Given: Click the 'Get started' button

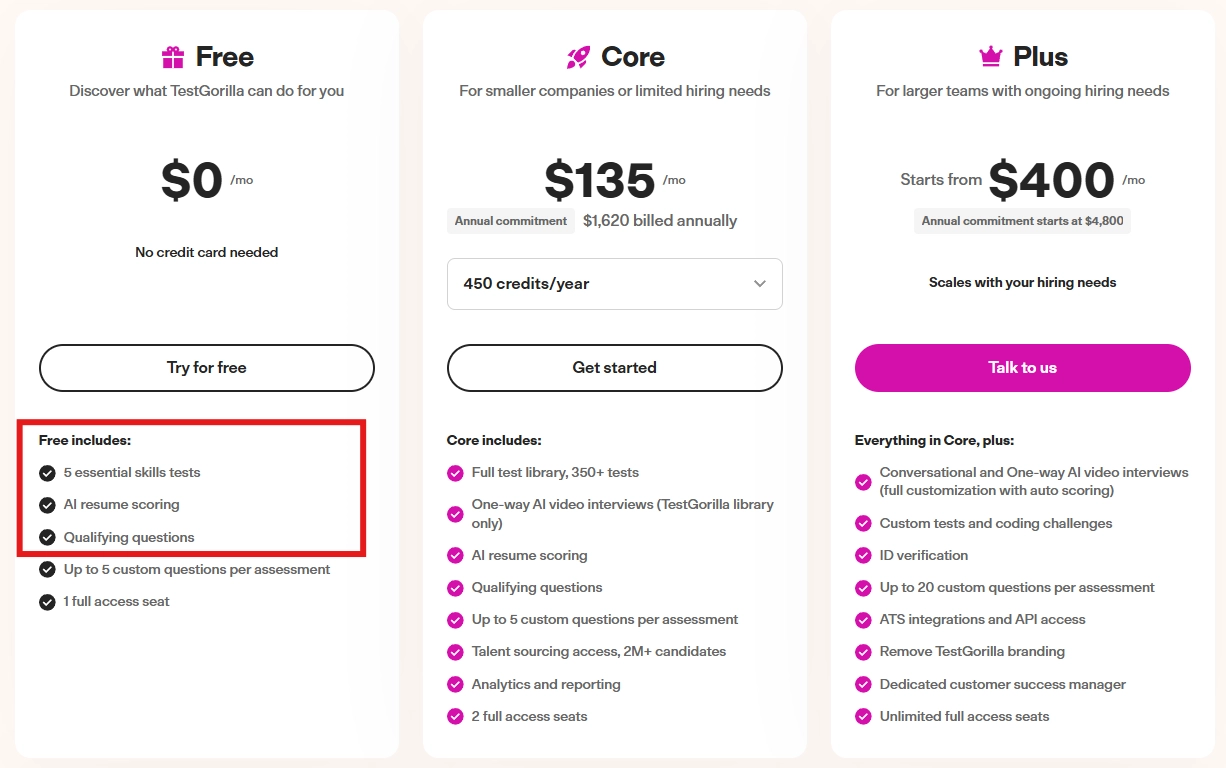Looking at the screenshot, I should pyautogui.click(x=614, y=368).
